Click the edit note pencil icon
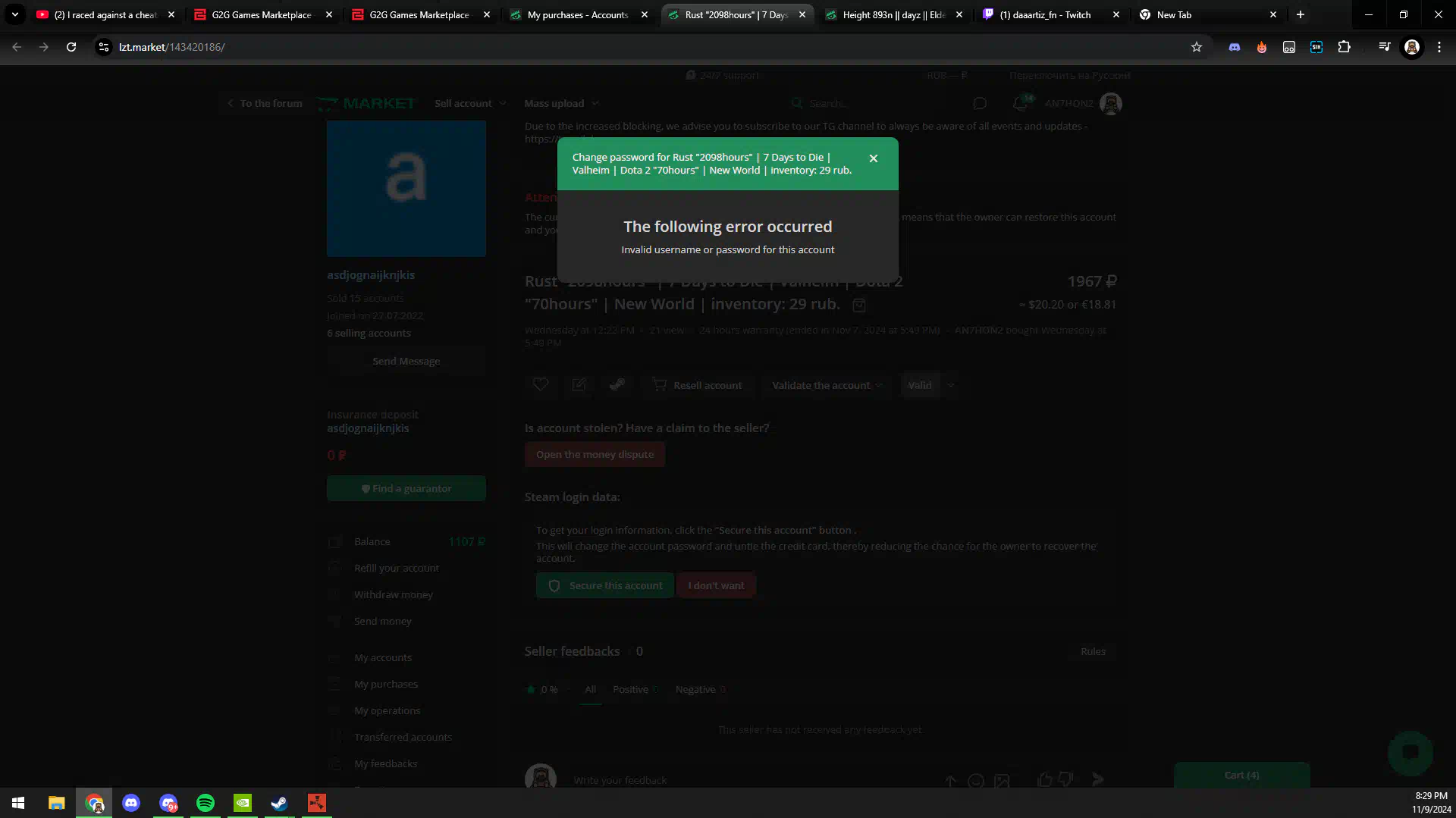 (x=579, y=385)
